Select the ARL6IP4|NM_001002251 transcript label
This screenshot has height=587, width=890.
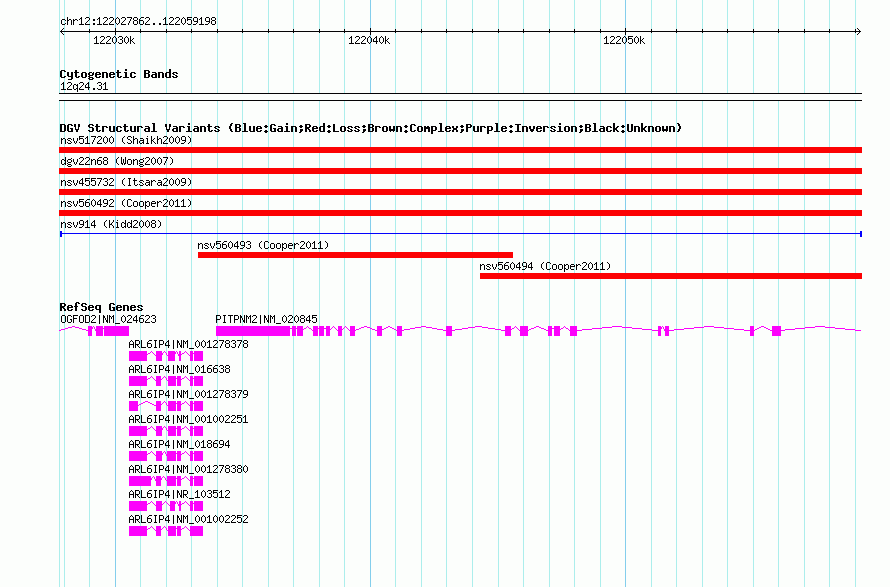tap(188, 419)
